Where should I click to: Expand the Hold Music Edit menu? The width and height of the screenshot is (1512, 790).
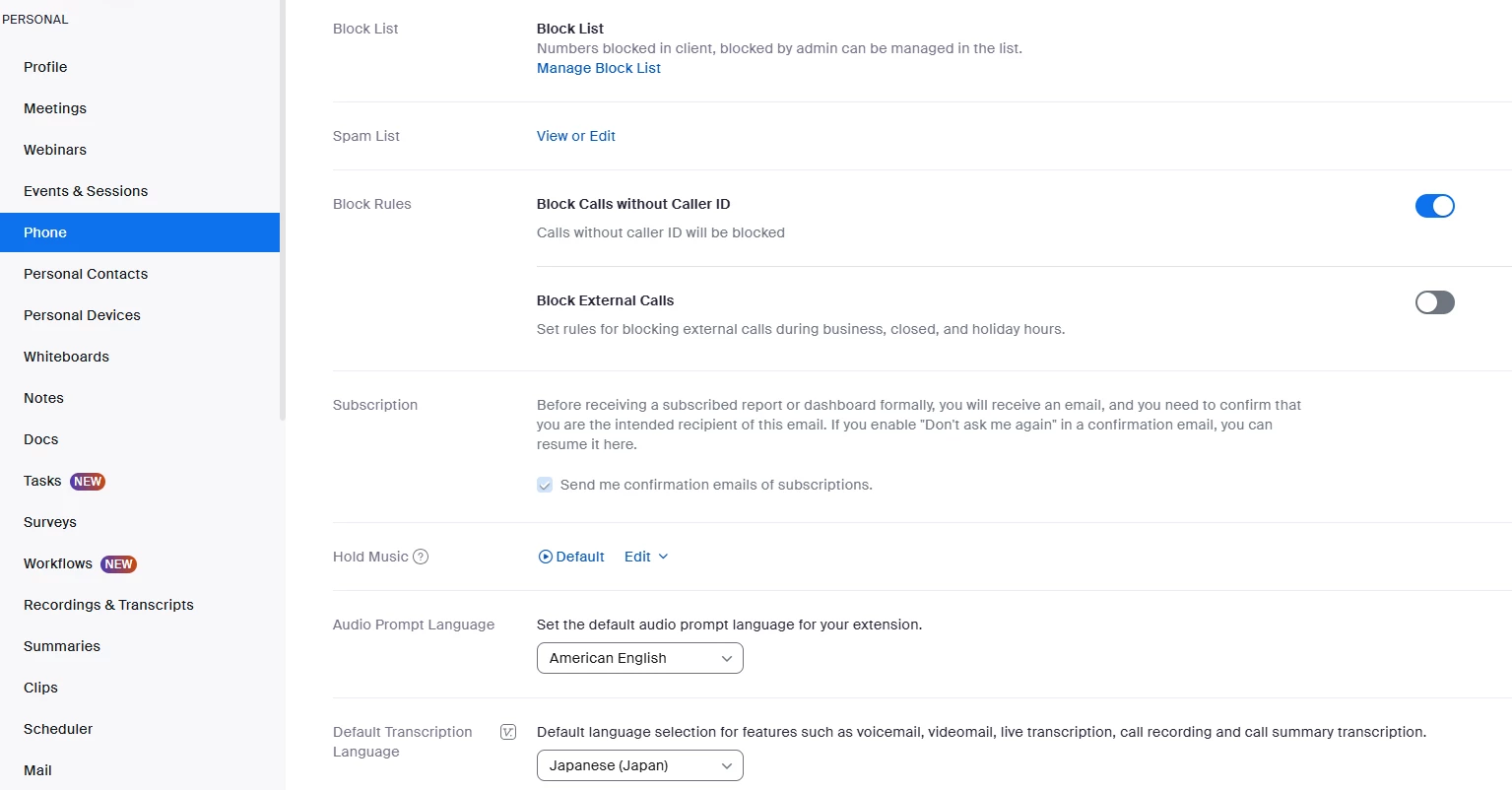(x=646, y=557)
